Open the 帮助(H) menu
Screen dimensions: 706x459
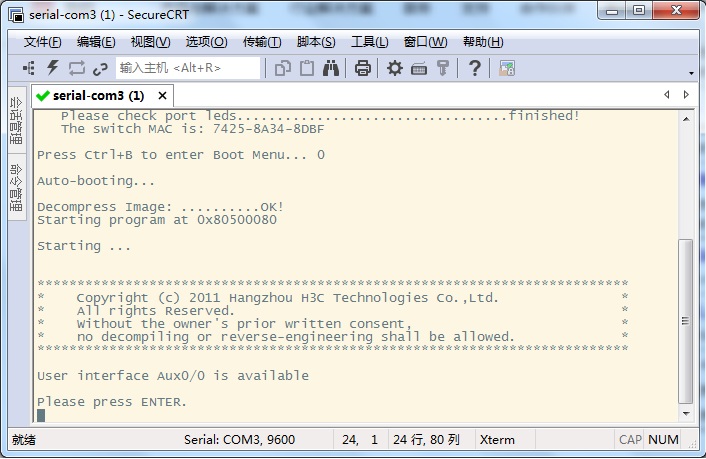(x=483, y=42)
